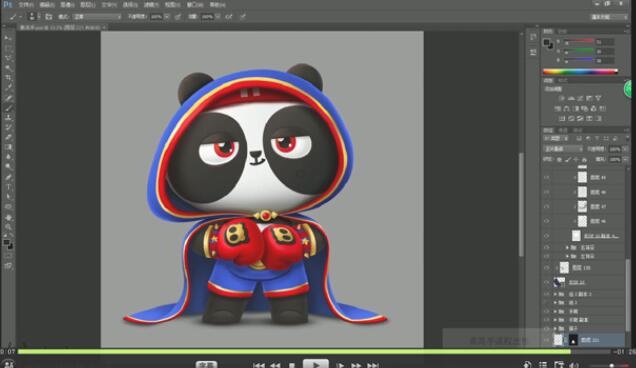Screen dimensions: 636x368
Task: Hide the selected 图层 221 layer
Action: pos(546,340)
